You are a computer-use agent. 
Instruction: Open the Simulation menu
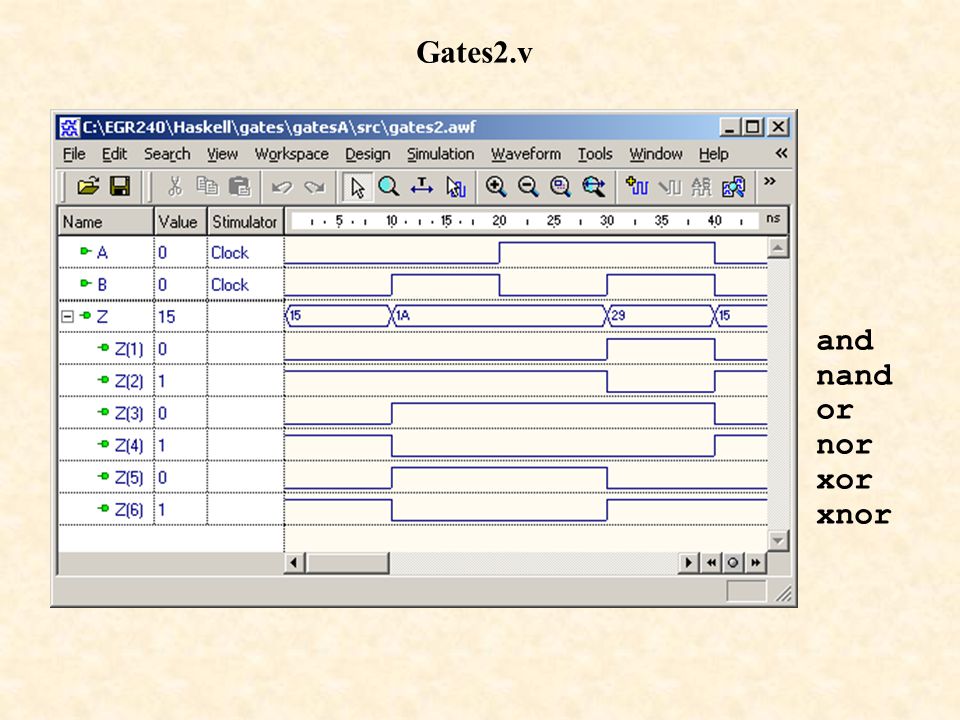pyautogui.click(x=440, y=154)
